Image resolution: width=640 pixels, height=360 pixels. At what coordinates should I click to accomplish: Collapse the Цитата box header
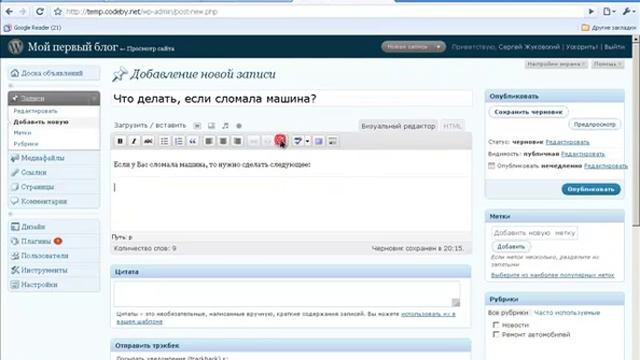point(291,271)
